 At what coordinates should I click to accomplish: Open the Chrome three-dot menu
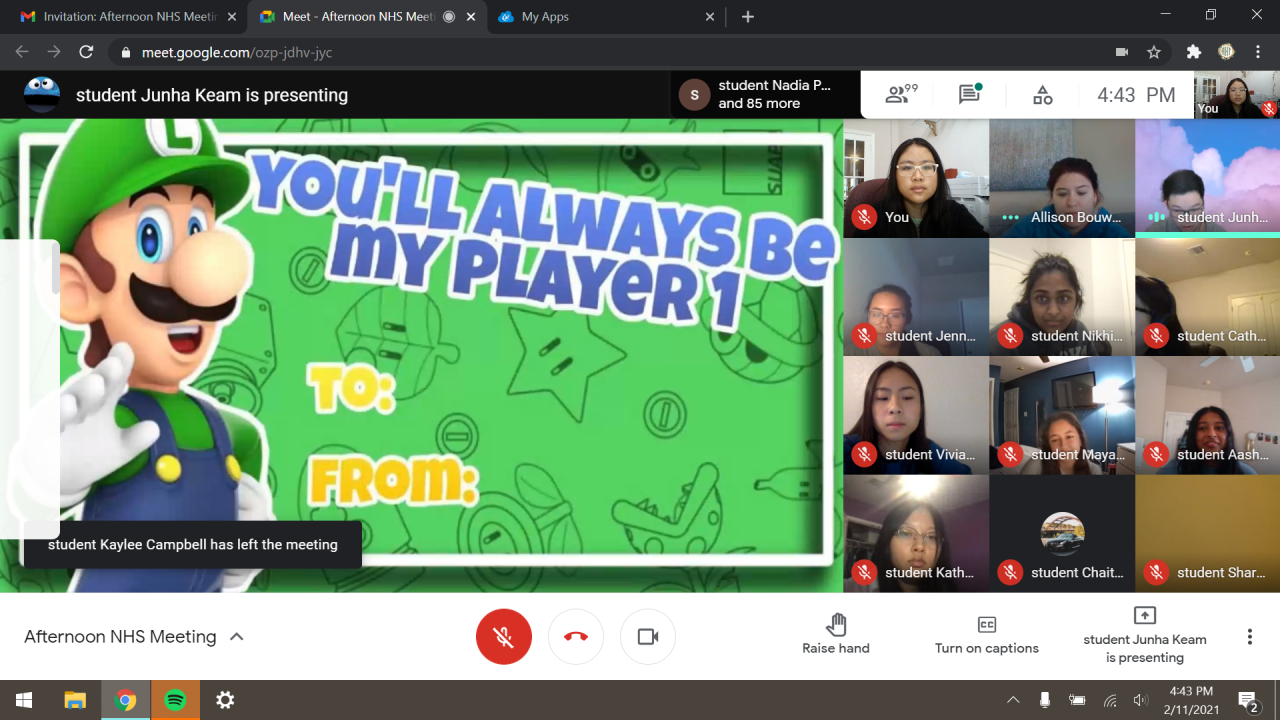[x=1258, y=52]
